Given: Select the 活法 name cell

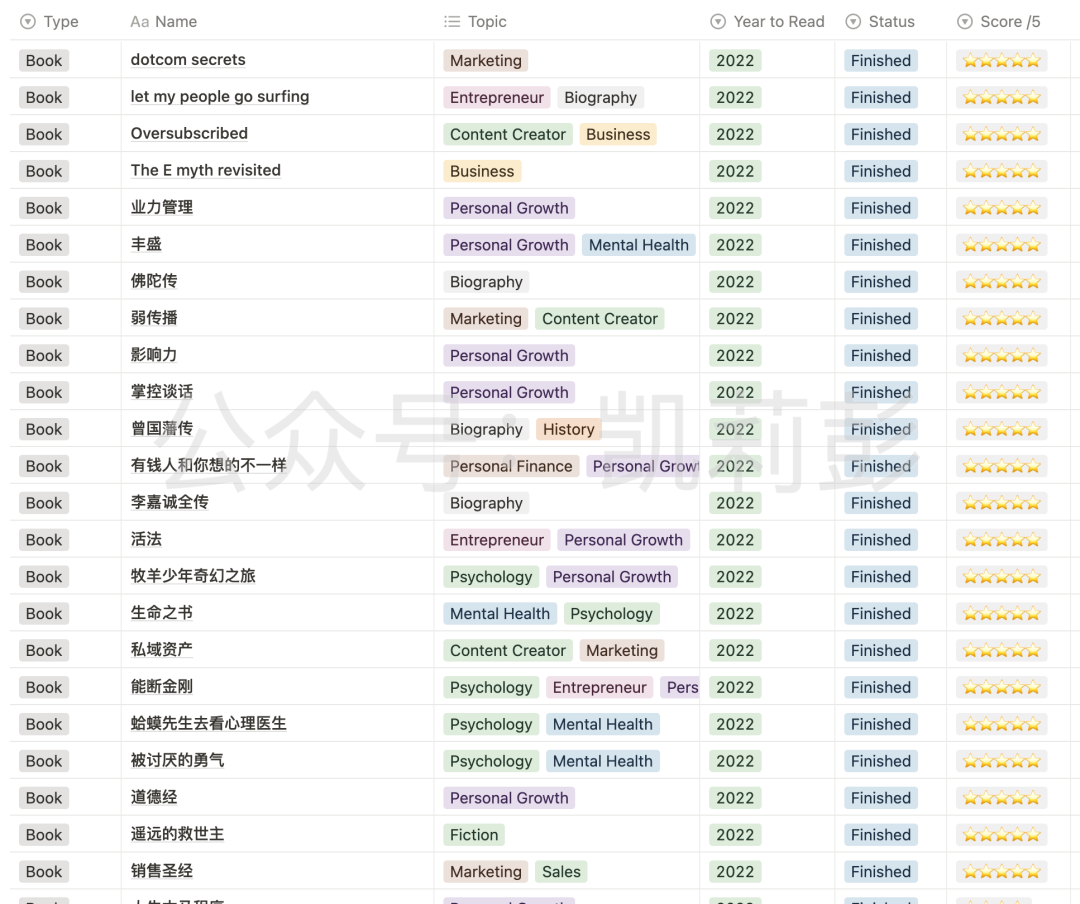Looking at the screenshot, I should (x=278, y=539).
